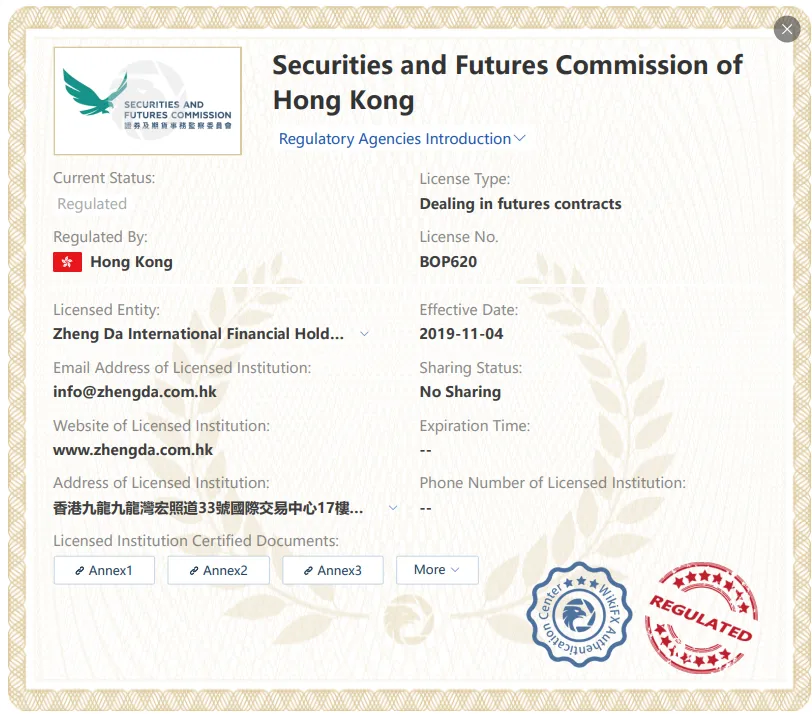Expand Regulatory Agencies Introduction
812x714 pixels.
[x=402, y=139]
